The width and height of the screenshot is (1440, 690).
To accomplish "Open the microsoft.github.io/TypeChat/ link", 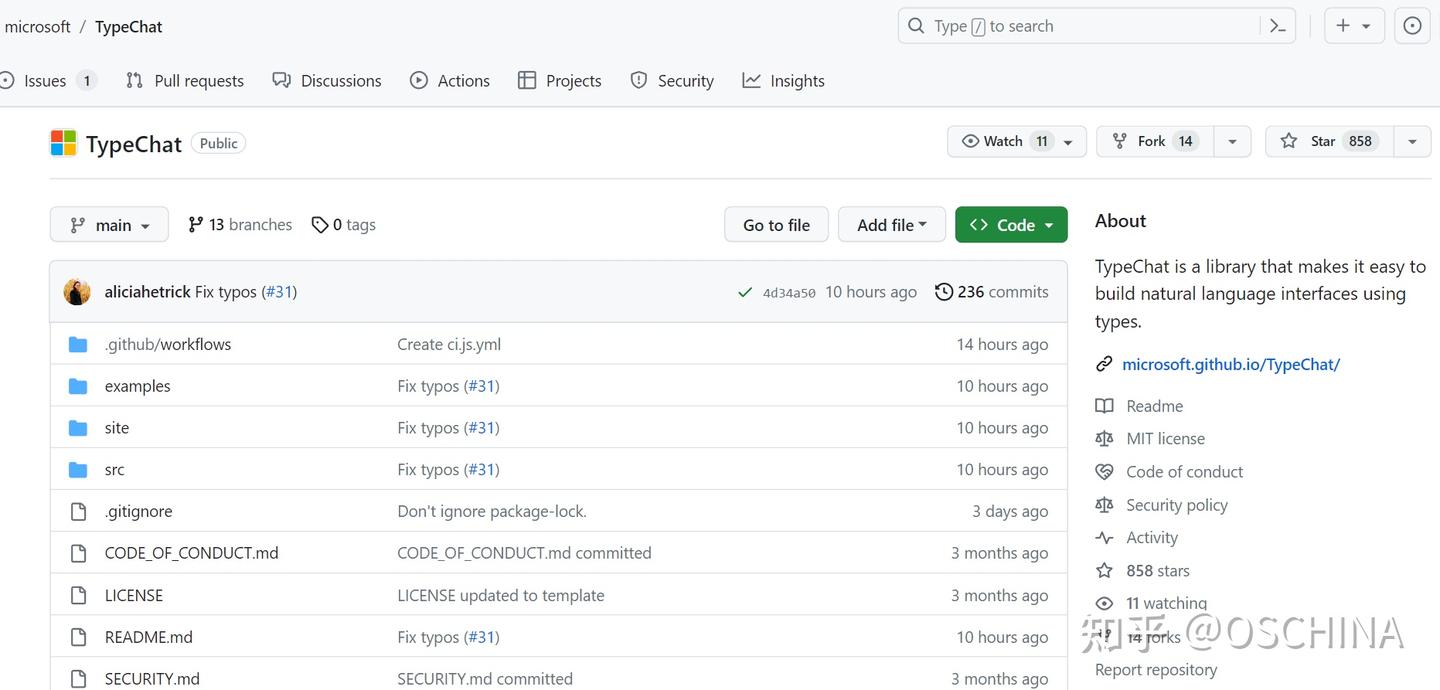I will [1231, 364].
